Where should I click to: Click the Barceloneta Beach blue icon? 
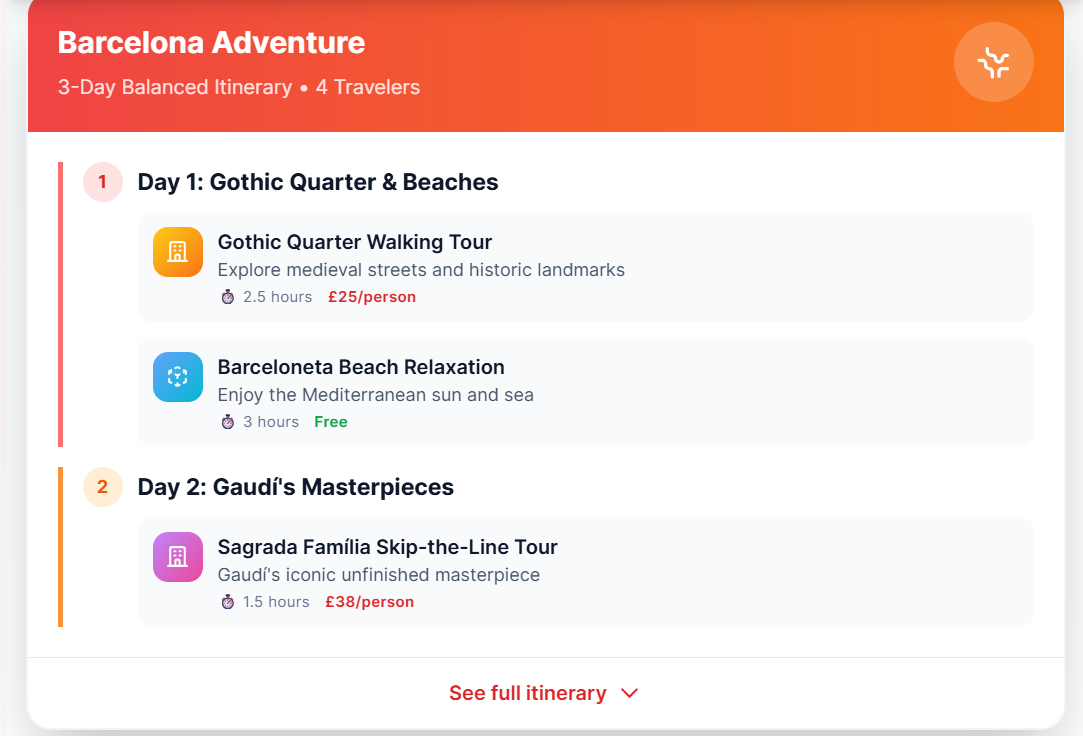pyautogui.click(x=177, y=377)
